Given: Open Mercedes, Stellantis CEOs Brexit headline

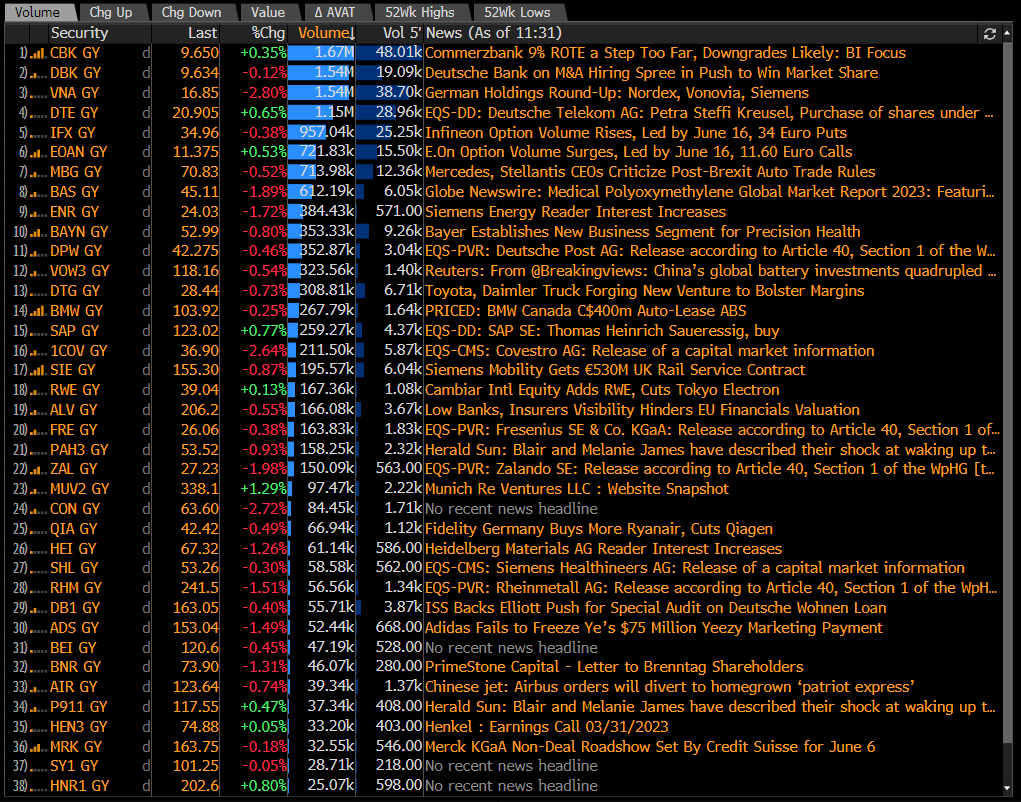Looking at the screenshot, I should point(650,172).
